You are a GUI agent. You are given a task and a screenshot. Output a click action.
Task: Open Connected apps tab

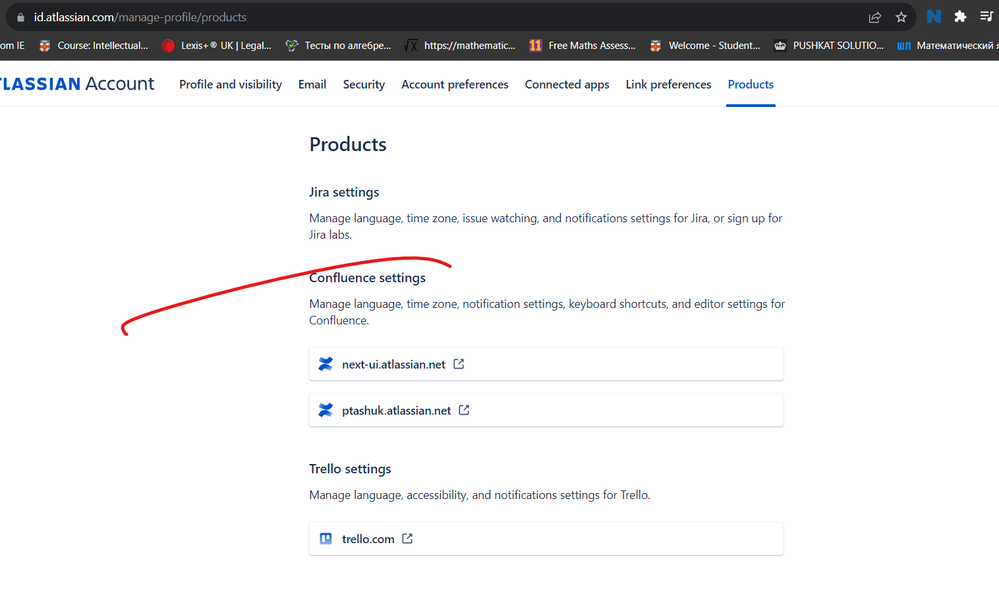(x=567, y=84)
